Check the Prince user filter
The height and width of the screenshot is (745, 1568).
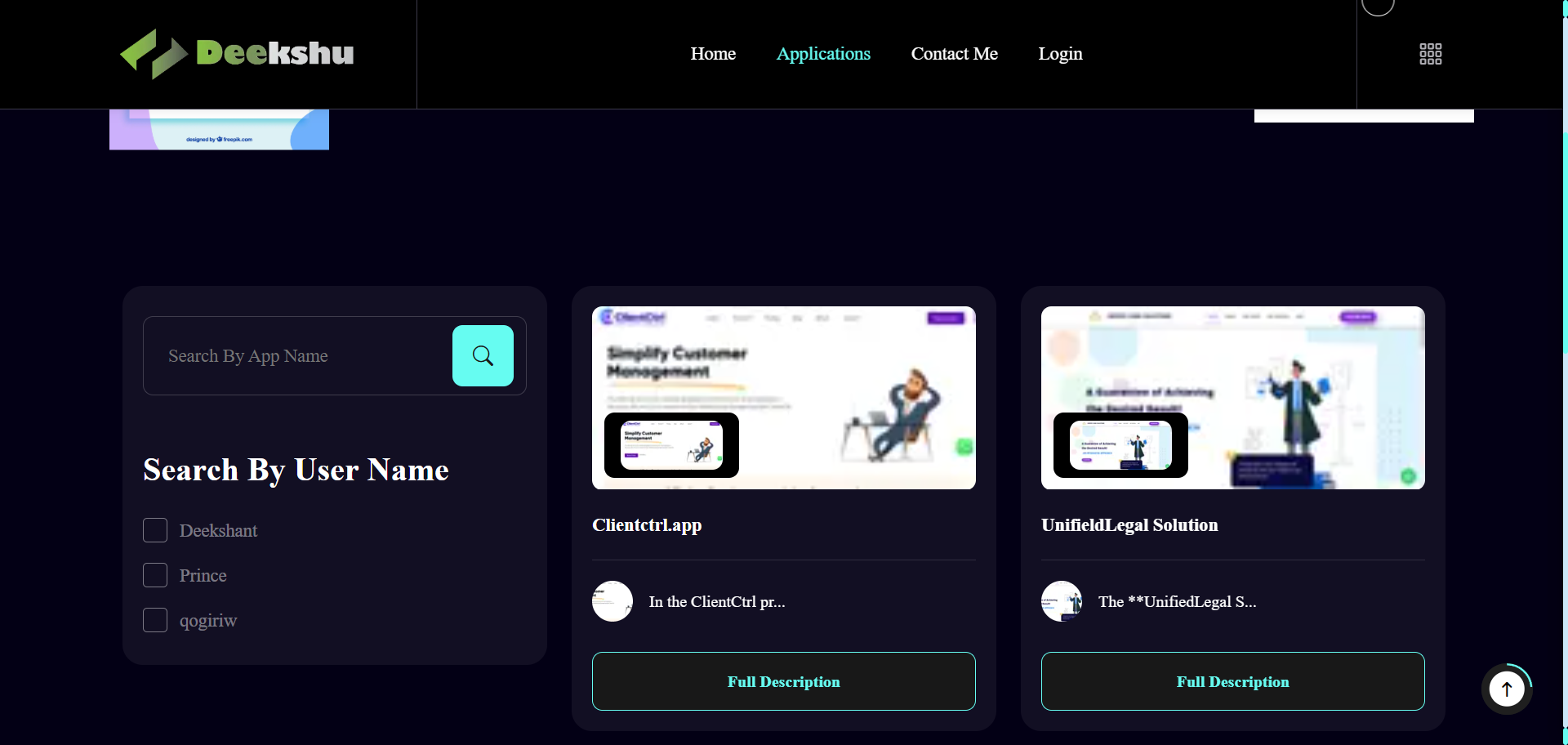(x=155, y=575)
